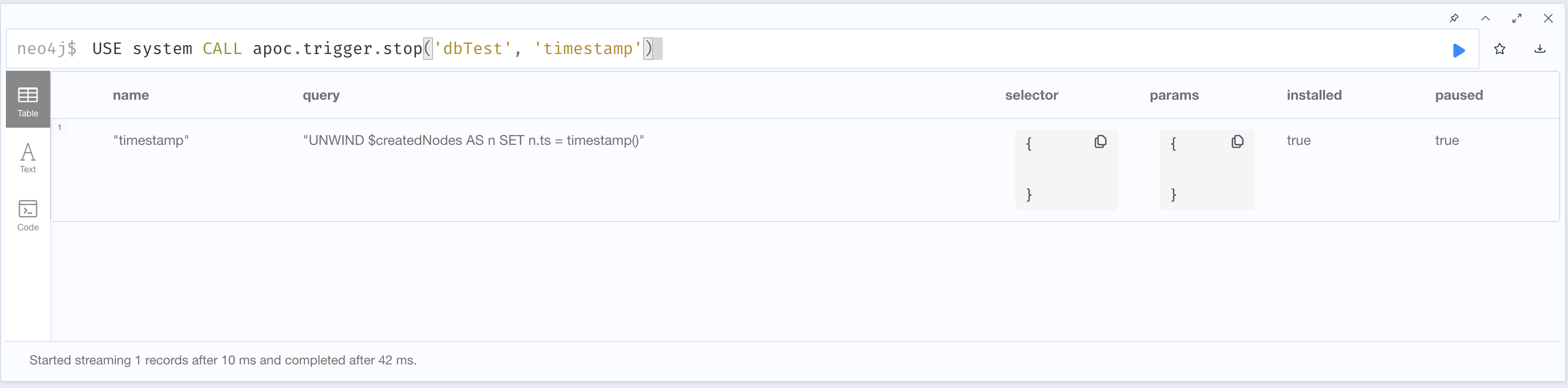Click the name column header

coord(131,96)
